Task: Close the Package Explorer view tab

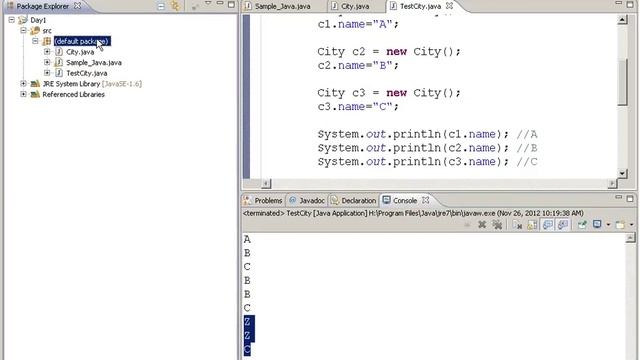Action: coord(77,6)
